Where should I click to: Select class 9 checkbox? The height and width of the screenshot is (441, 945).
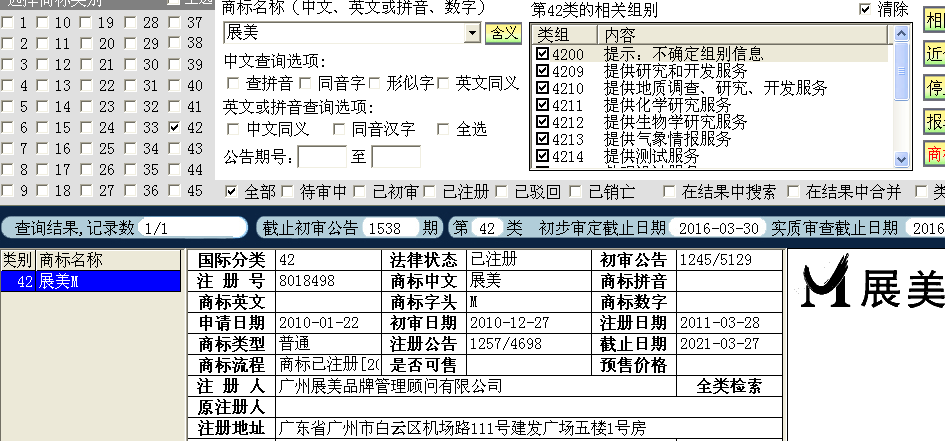click(7, 190)
